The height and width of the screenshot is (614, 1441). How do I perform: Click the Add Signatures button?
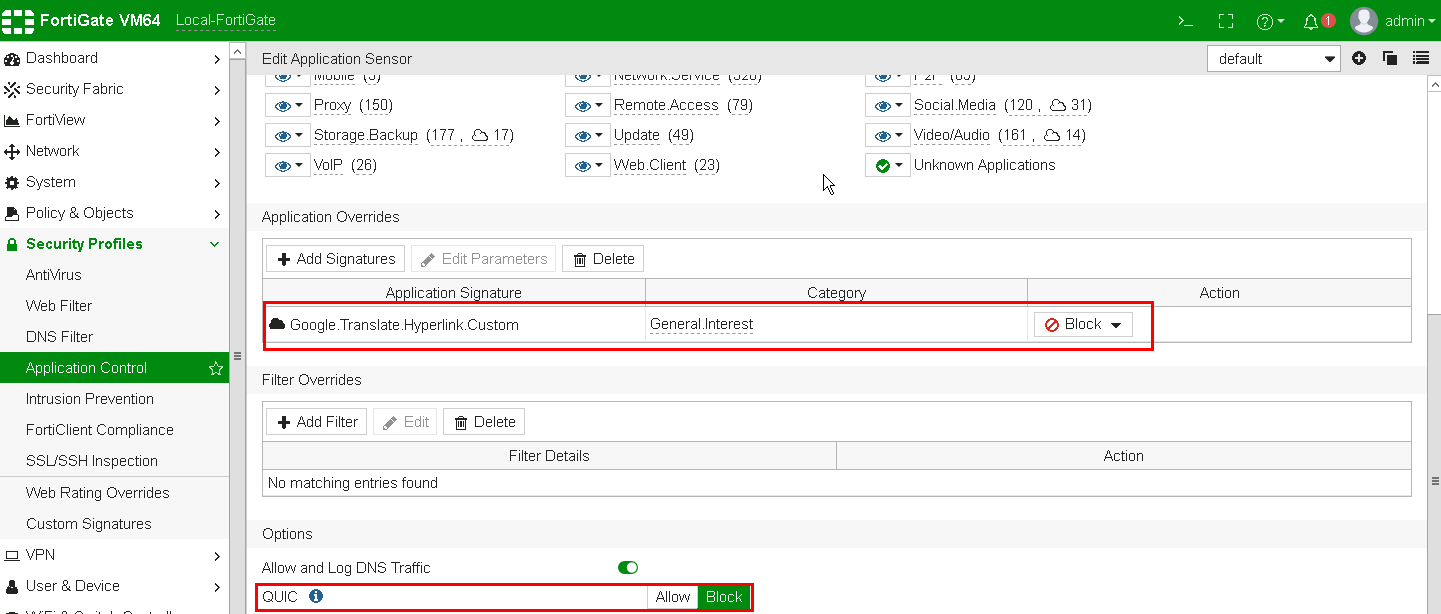click(x=334, y=258)
